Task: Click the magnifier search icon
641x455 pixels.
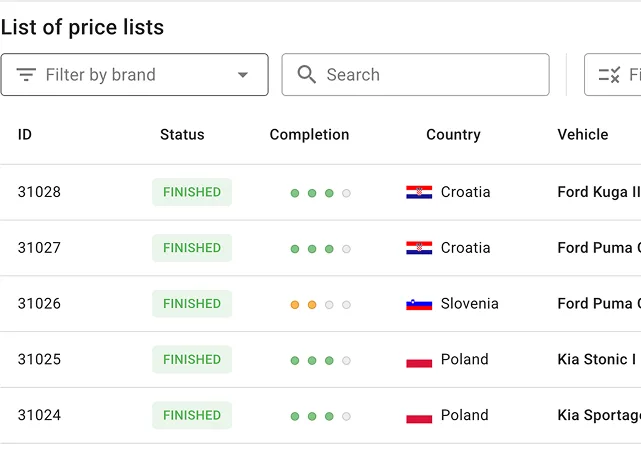Action: [307, 75]
